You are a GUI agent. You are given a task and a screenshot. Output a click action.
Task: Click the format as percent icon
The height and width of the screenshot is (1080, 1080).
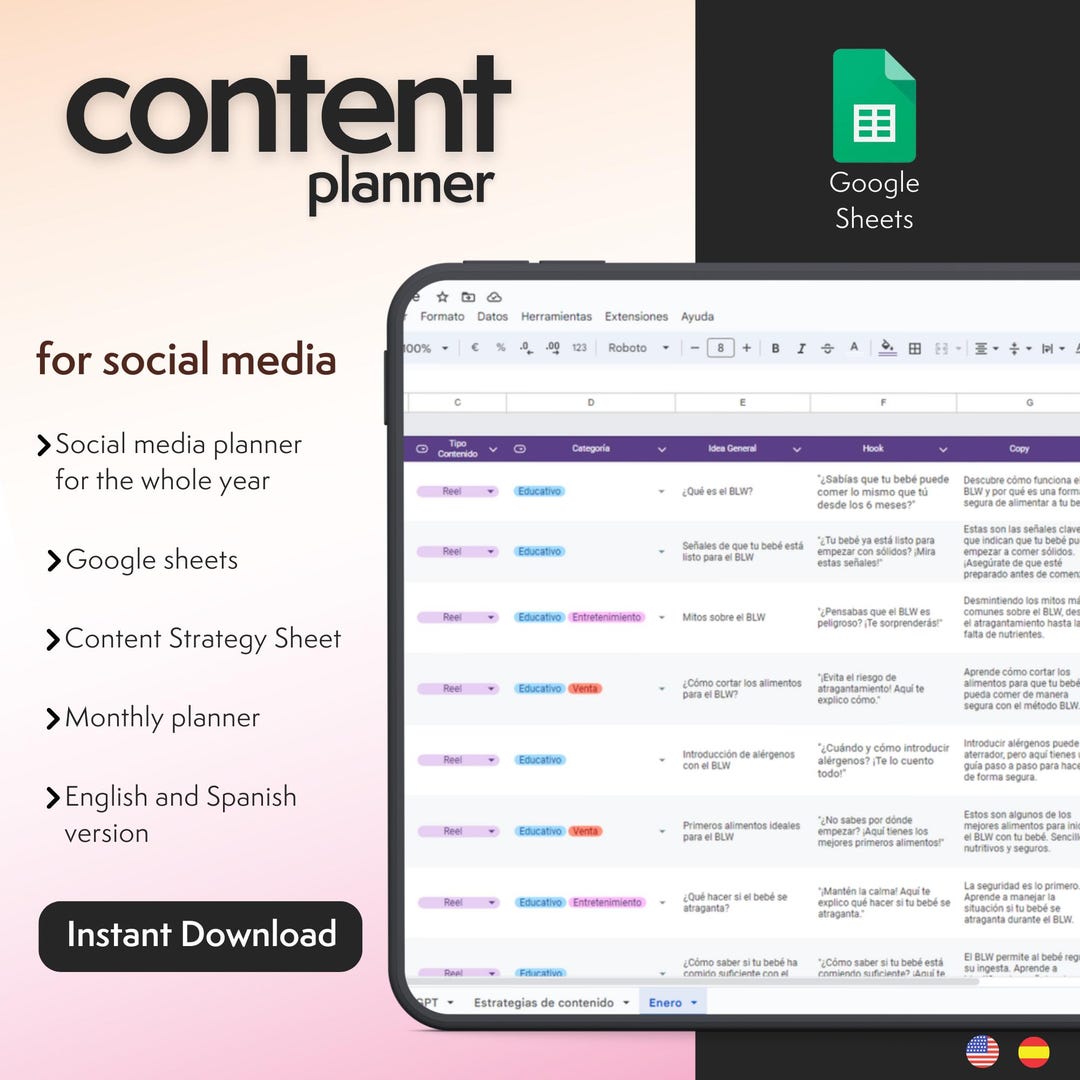click(499, 348)
